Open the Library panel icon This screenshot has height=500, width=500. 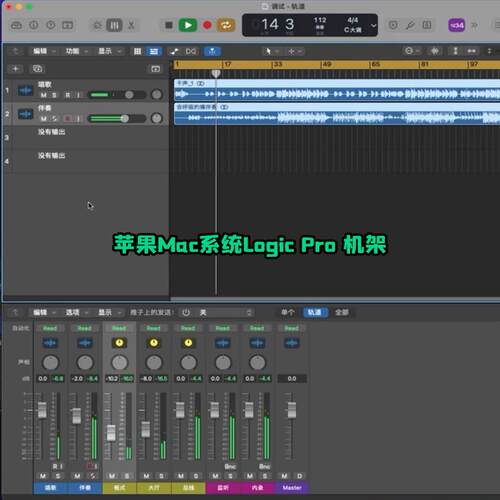pos(16,25)
